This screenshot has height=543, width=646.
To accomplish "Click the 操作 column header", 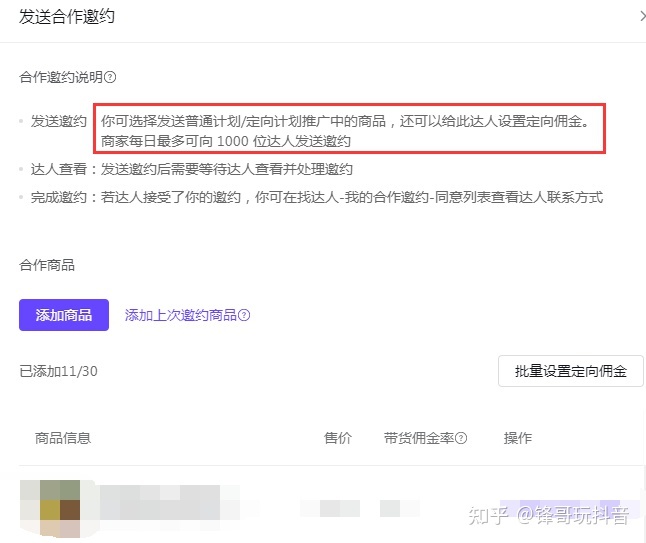I will 517,438.
